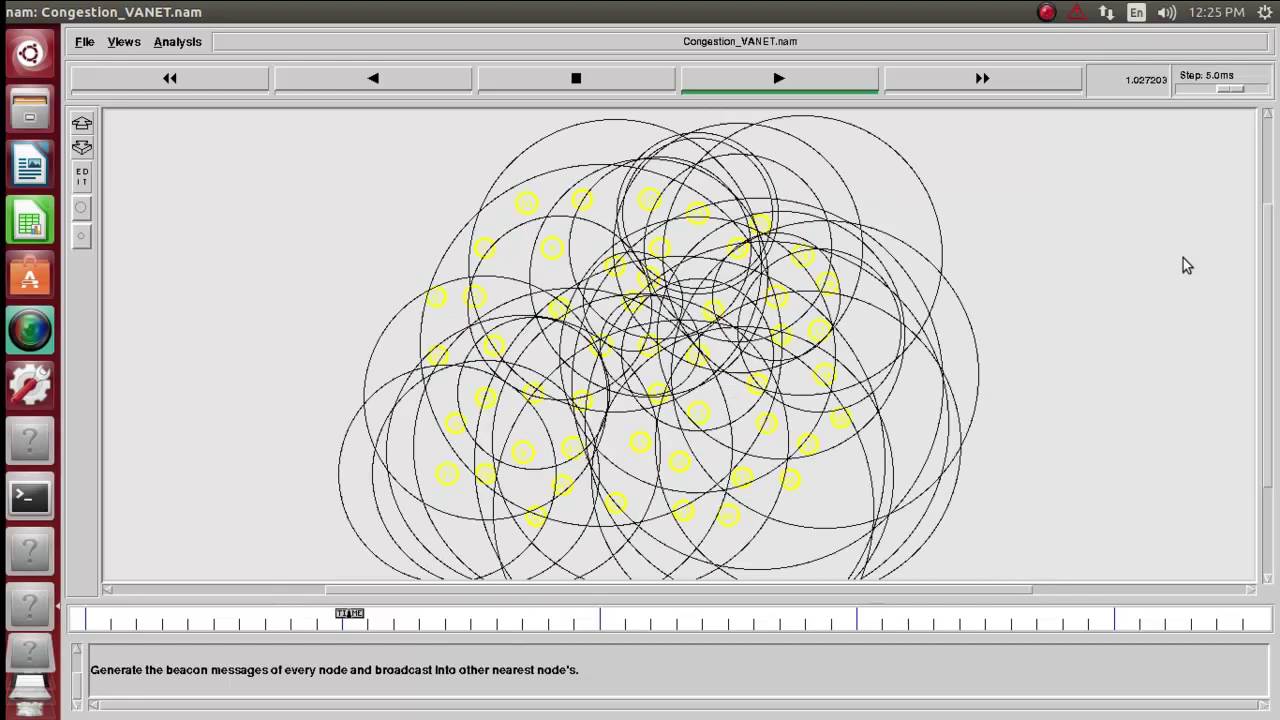Click the smaller circle tool button
The height and width of the screenshot is (720, 1280).
[82, 236]
